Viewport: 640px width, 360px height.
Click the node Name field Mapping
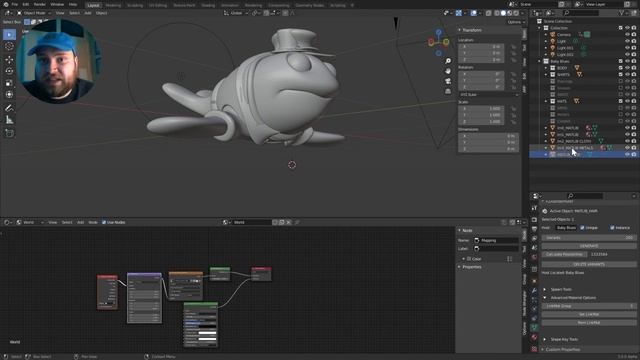click(x=496, y=240)
